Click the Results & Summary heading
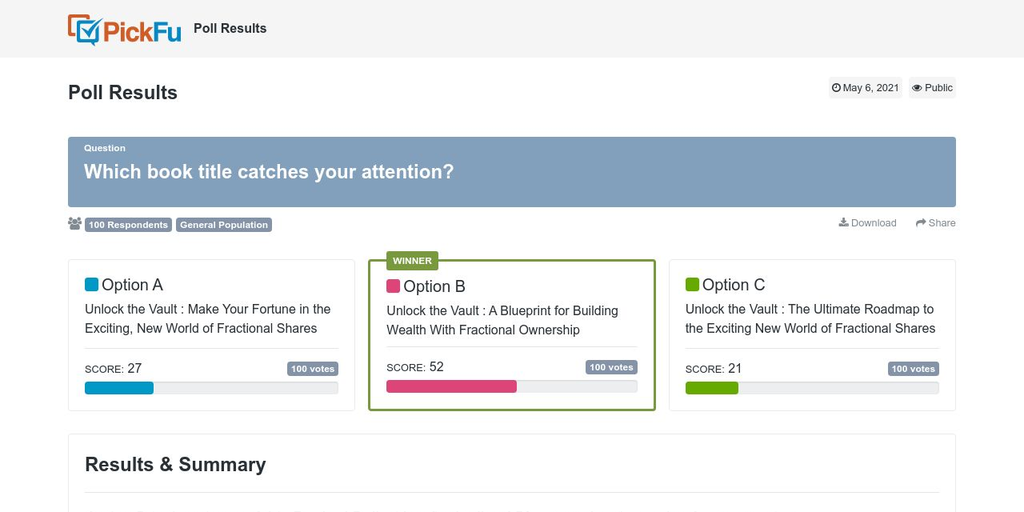Image resolution: width=1024 pixels, height=512 pixels. click(176, 464)
